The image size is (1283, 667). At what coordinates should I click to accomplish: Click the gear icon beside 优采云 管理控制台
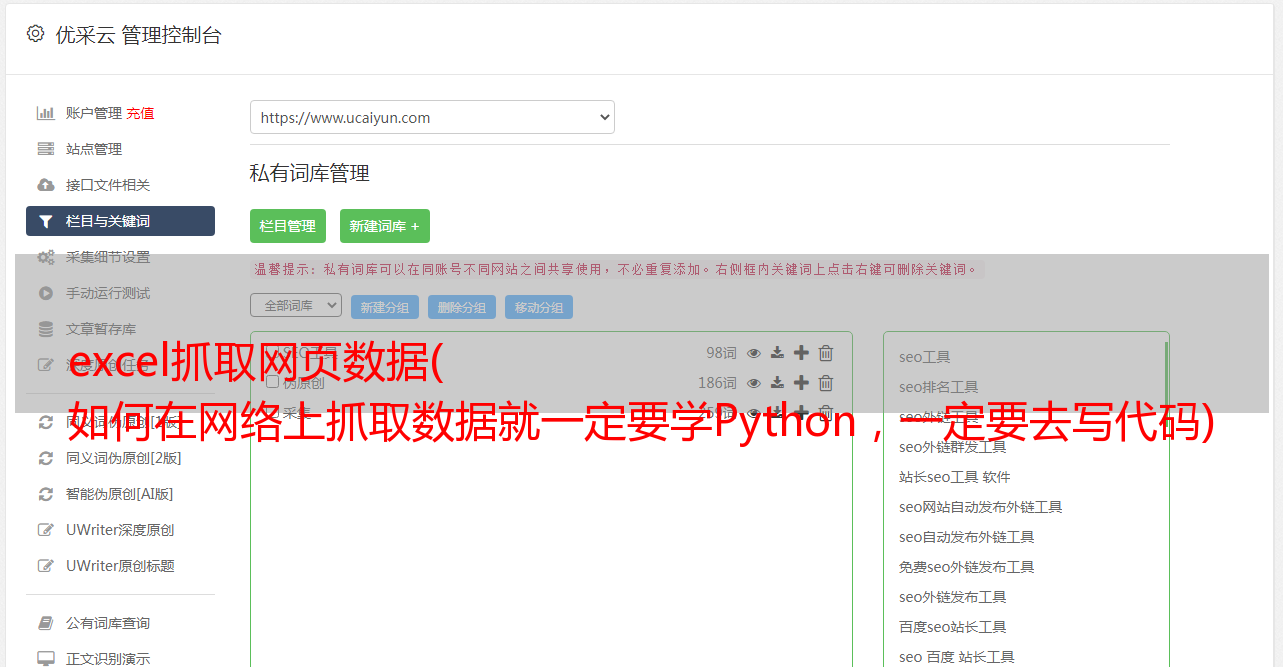tap(36, 34)
